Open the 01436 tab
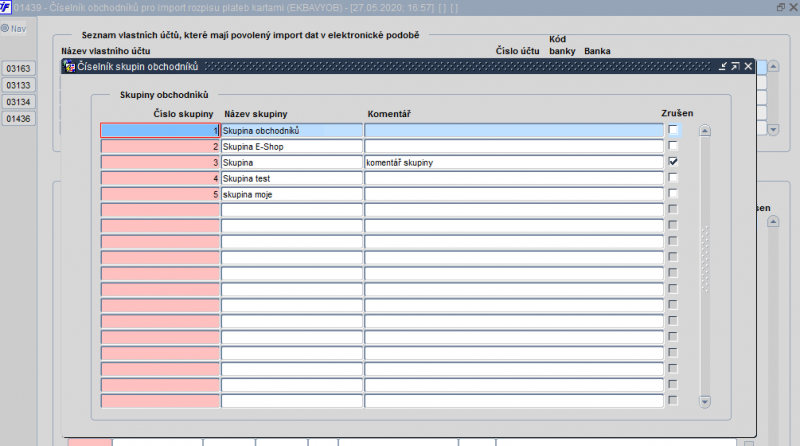 click(18, 119)
